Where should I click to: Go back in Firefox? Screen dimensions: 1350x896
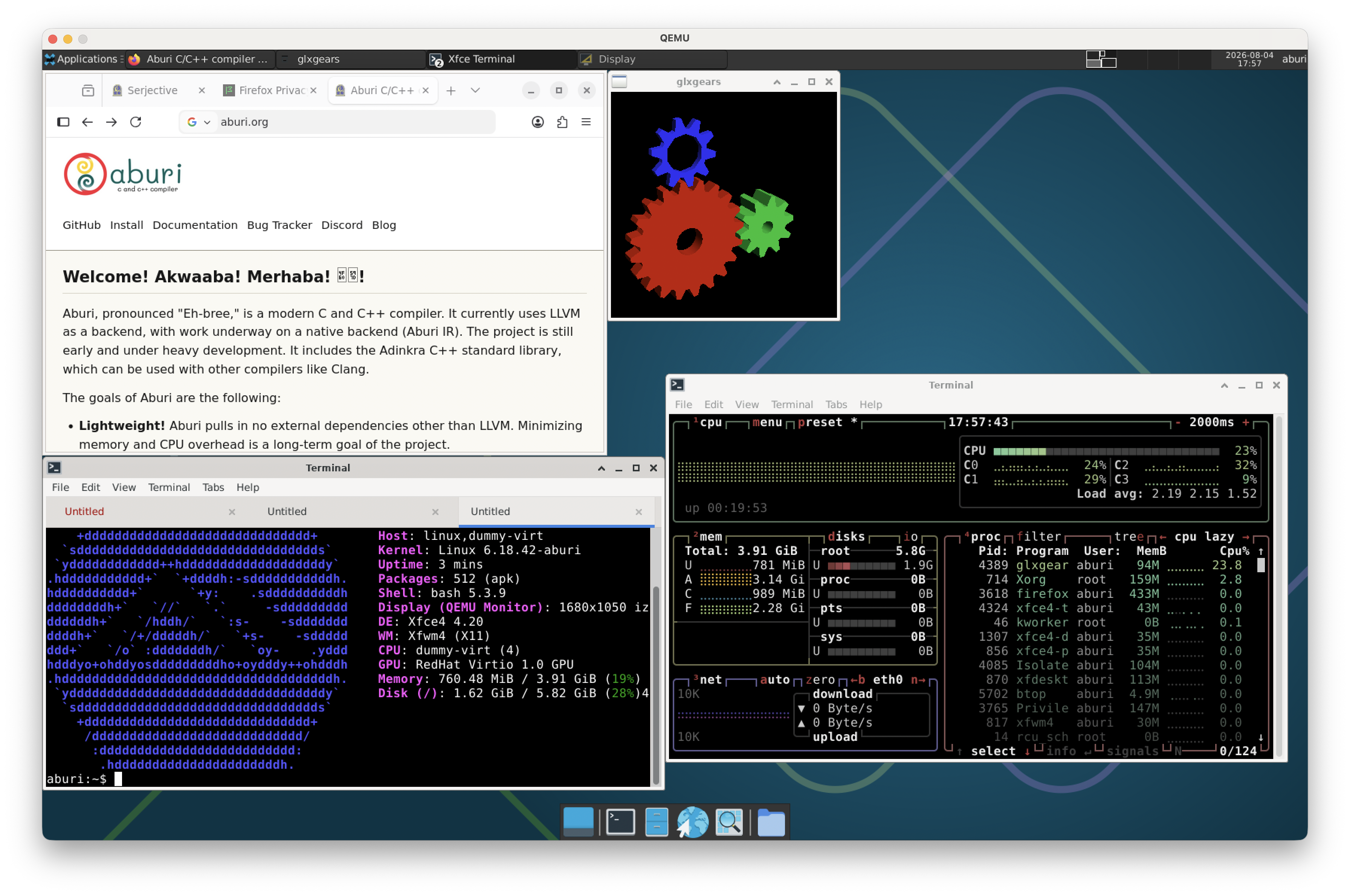click(87, 122)
